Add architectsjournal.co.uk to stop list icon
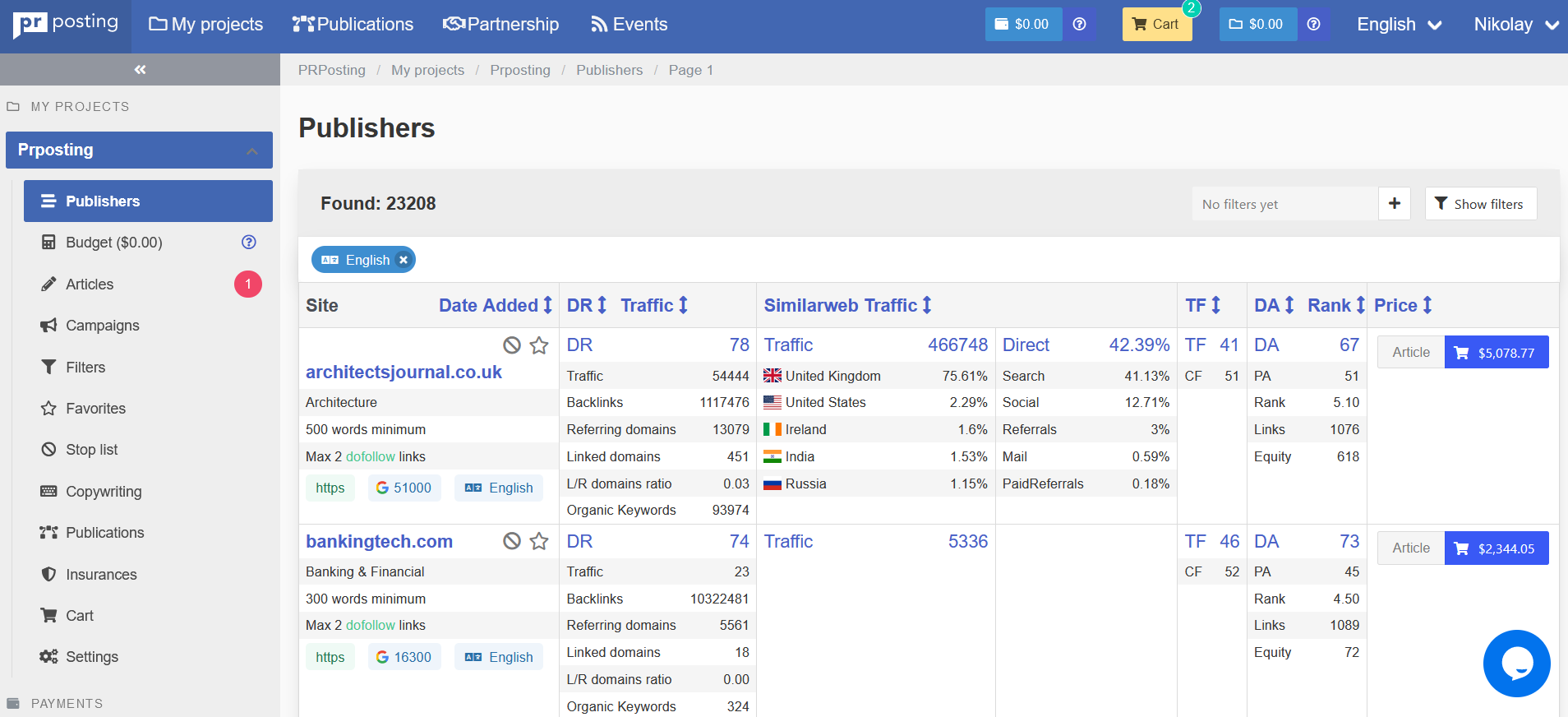The image size is (1568, 717). [x=512, y=345]
